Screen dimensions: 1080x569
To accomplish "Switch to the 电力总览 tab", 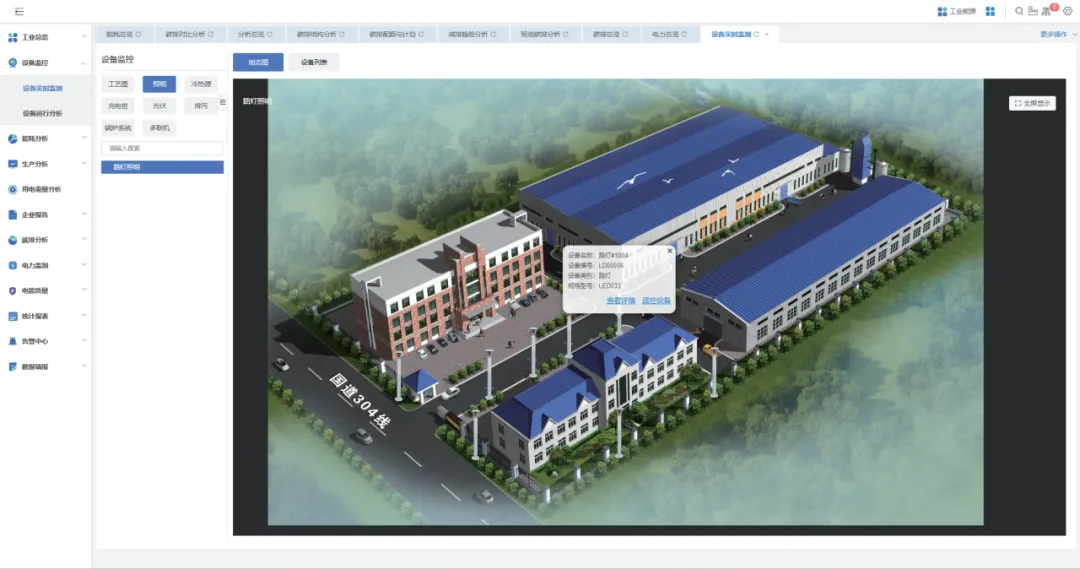I will click(x=658, y=34).
